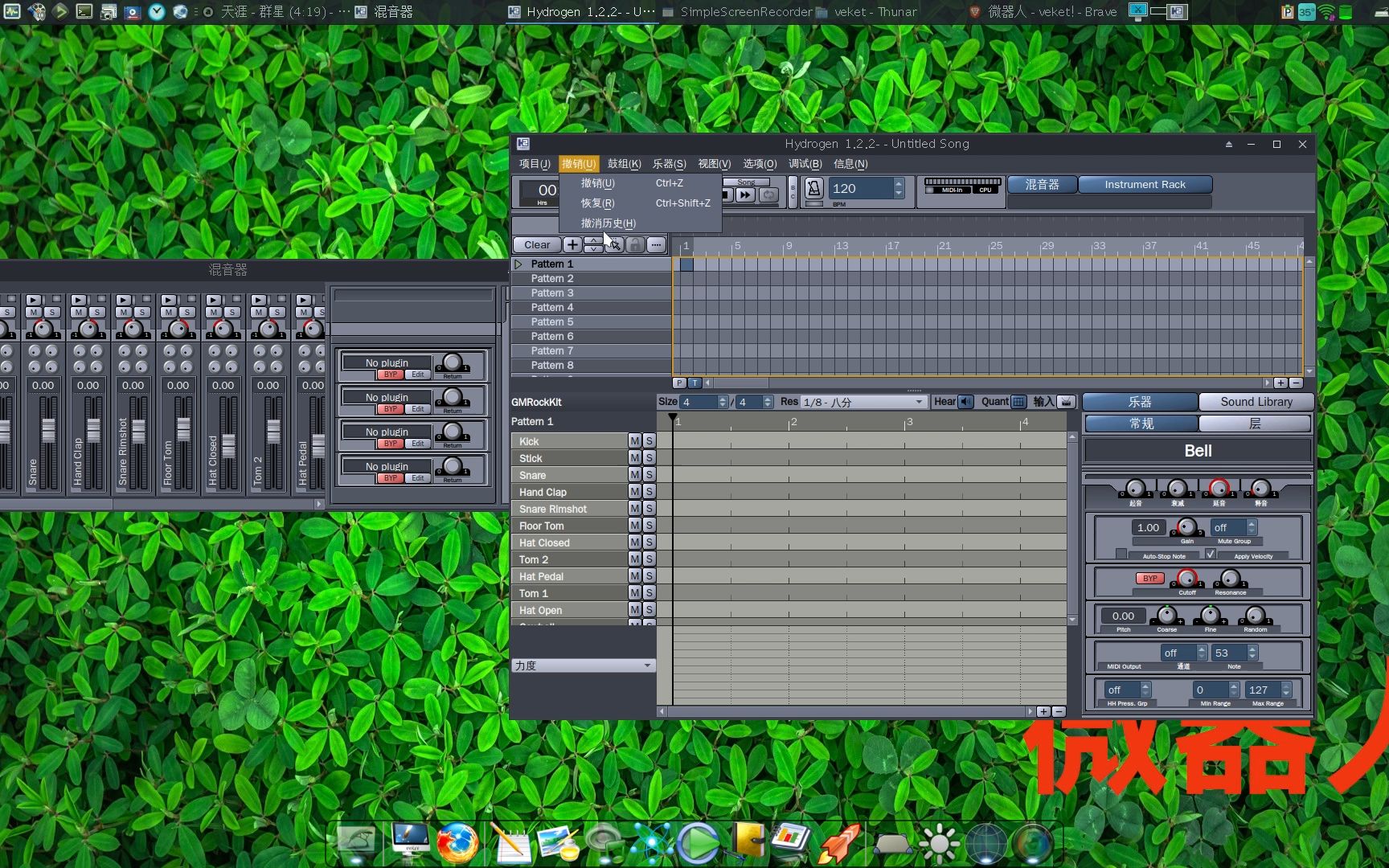Click the Clear button in song editor
Image resolution: width=1389 pixels, height=868 pixels.
[x=537, y=245]
